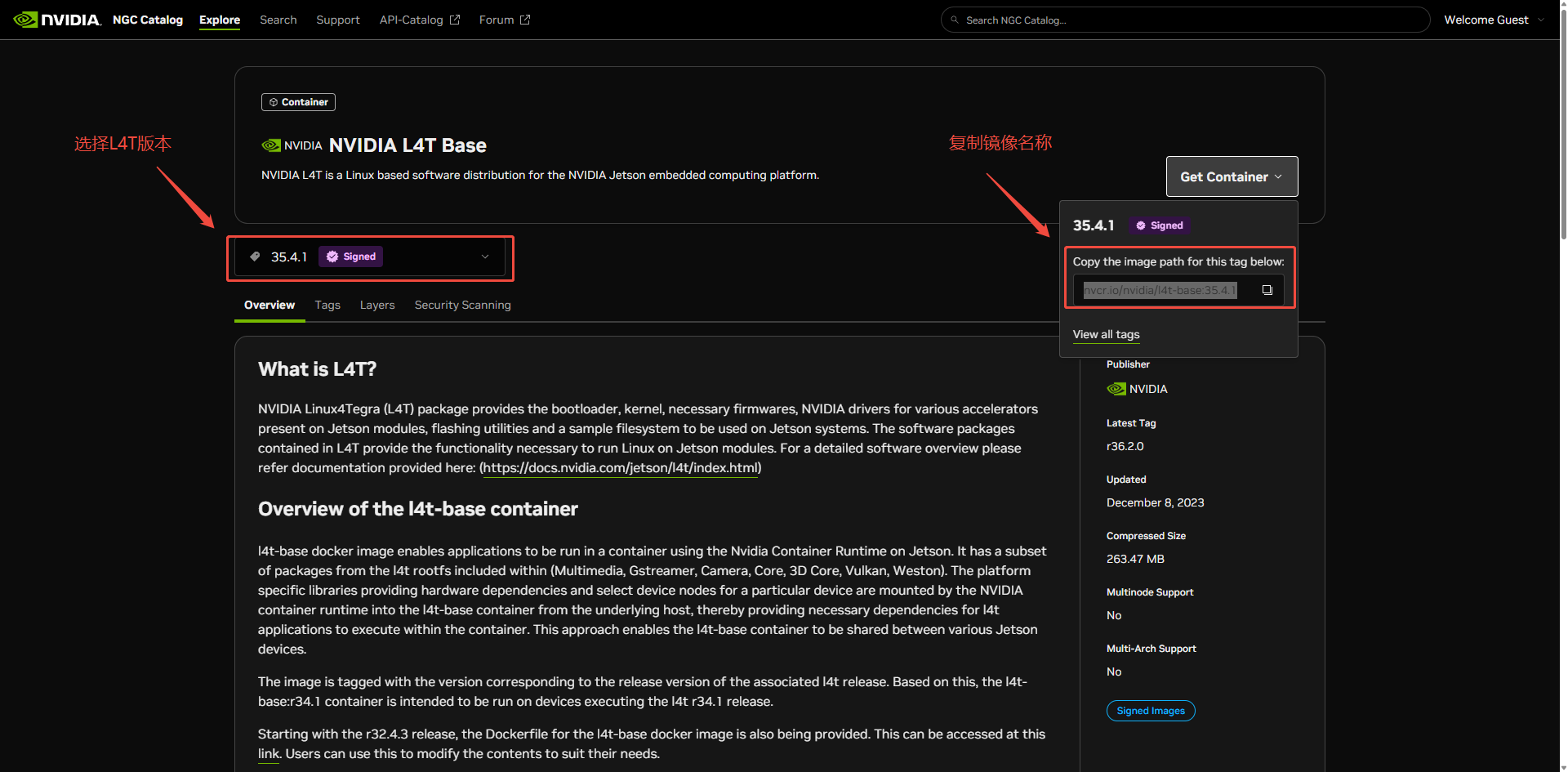Switch to the Security Scanning tab
Image resolution: width=1568 pixels, height=772 pixels.
pyautogui.click(x=462, y=305)
